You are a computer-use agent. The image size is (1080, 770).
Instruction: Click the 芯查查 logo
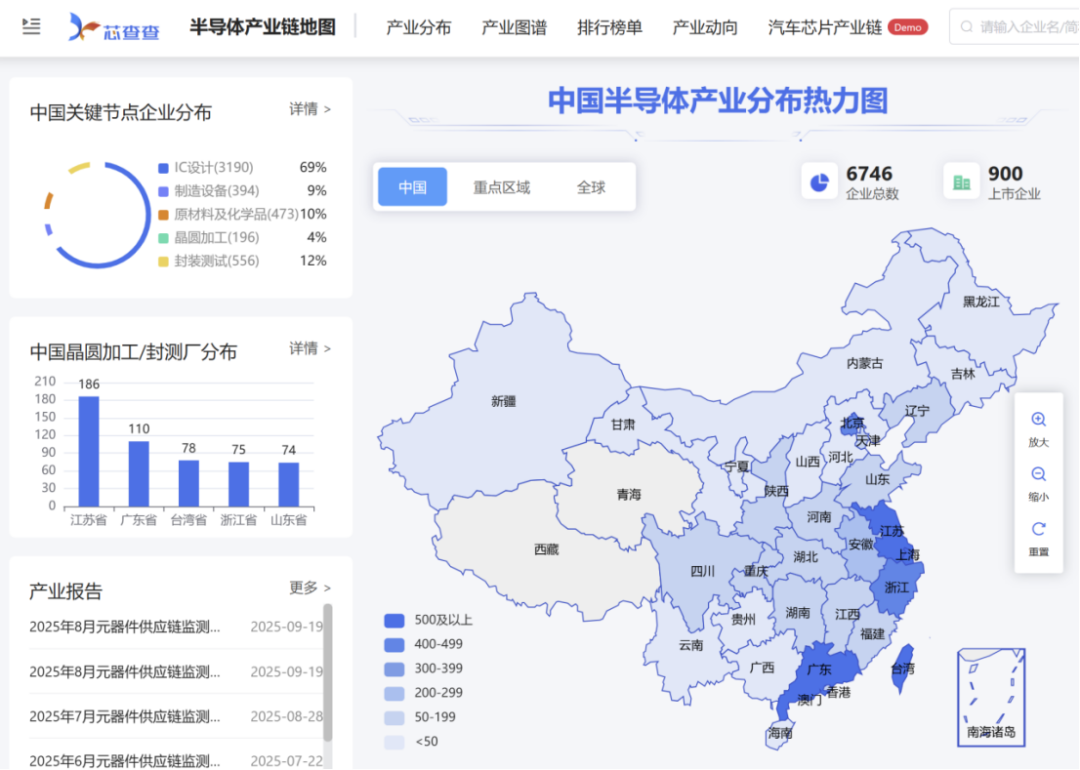click(x=114, y=28)
